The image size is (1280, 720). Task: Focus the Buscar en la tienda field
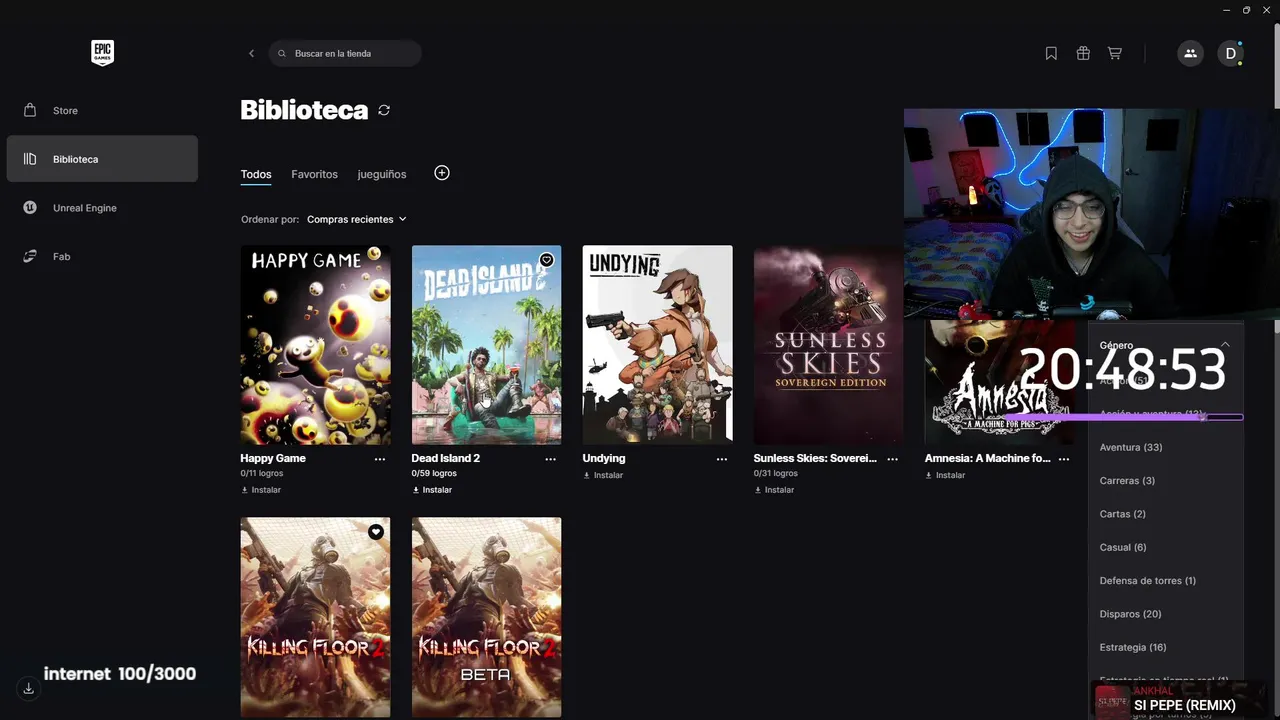tap(345, 54)
